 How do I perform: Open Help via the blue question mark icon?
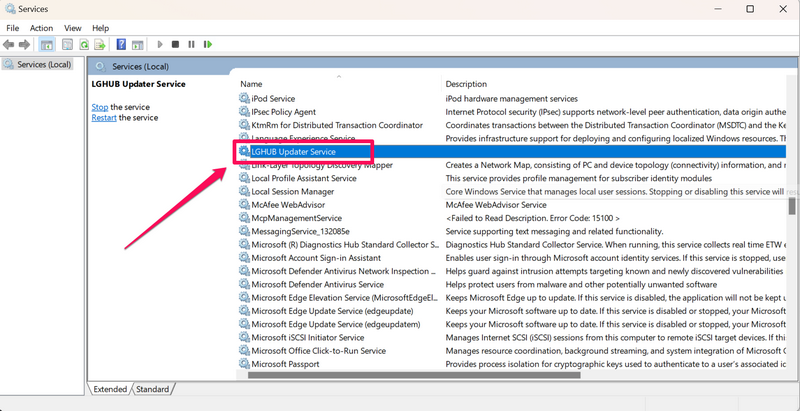[x=121, y=44]
